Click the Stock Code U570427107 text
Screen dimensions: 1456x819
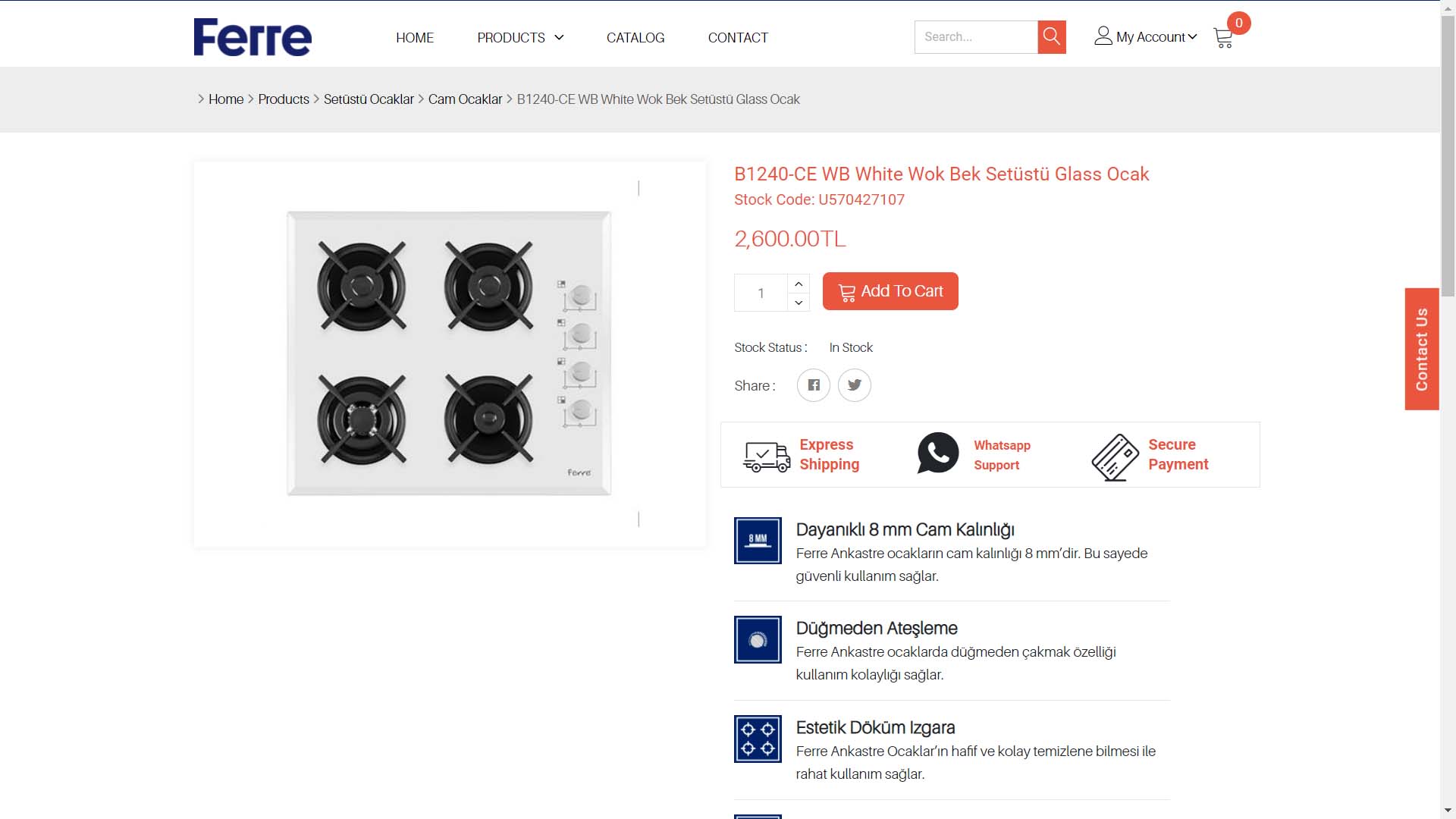pyautogui.click(x=819, y=199)
